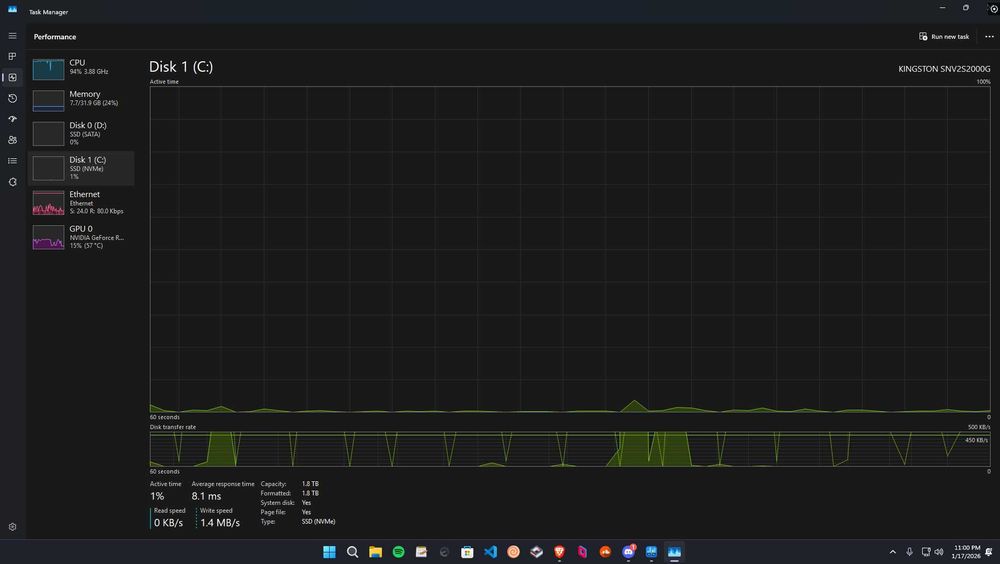Select CPU in the performance list

(81, 67)
